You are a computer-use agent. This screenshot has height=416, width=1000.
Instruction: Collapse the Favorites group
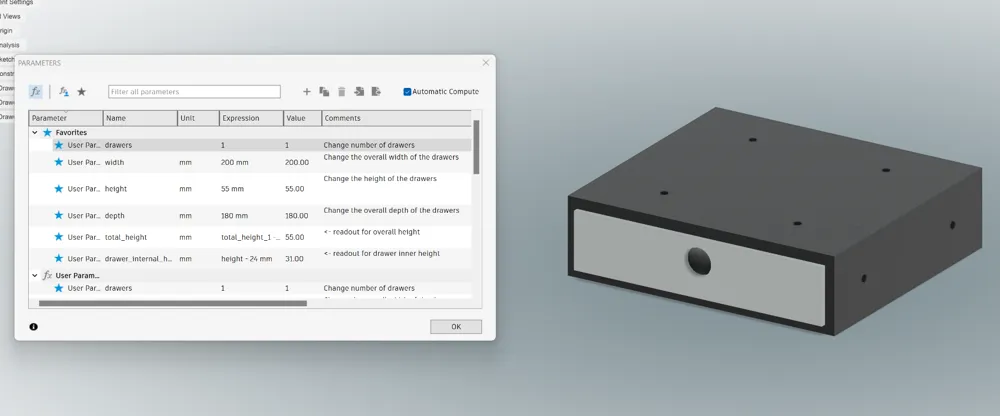click(35, 133)
